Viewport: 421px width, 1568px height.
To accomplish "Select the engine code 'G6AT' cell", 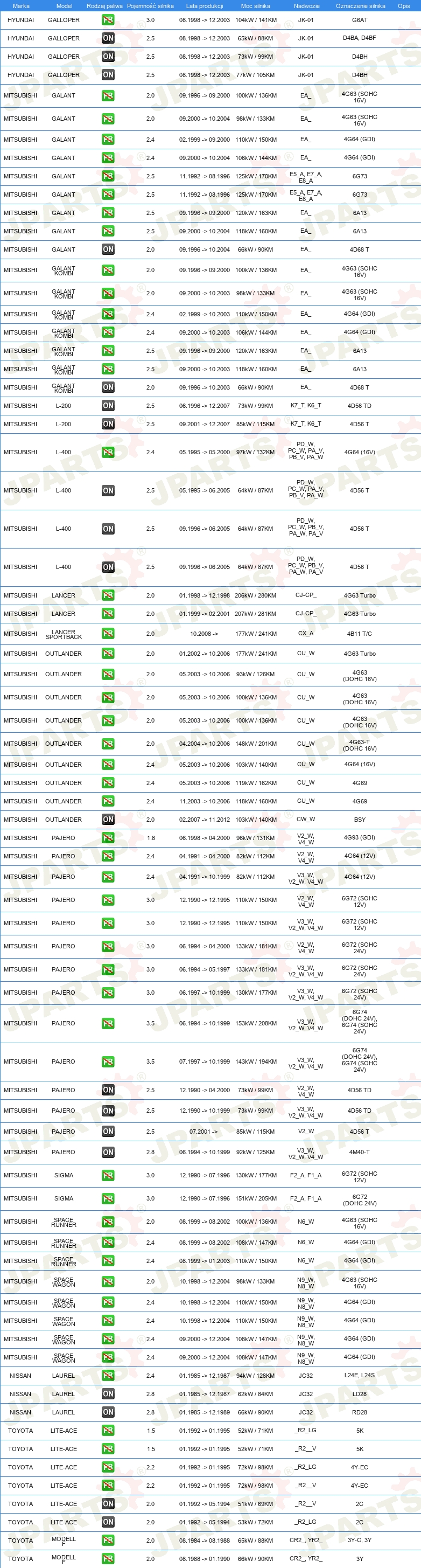I will click(360, 20).
